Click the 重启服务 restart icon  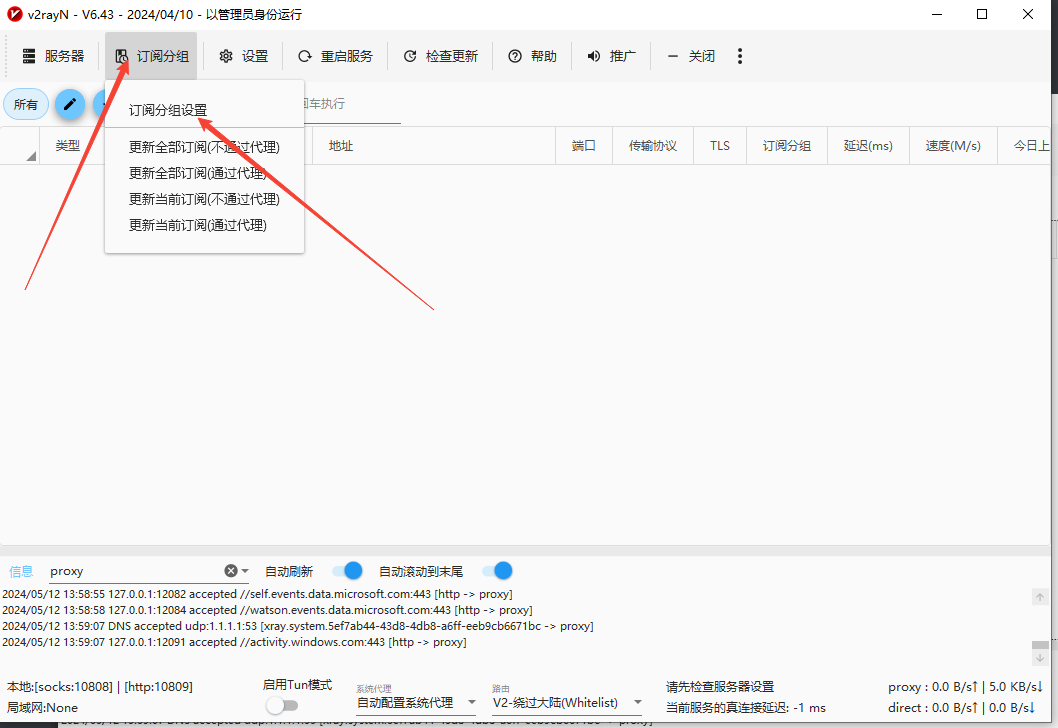305,56
